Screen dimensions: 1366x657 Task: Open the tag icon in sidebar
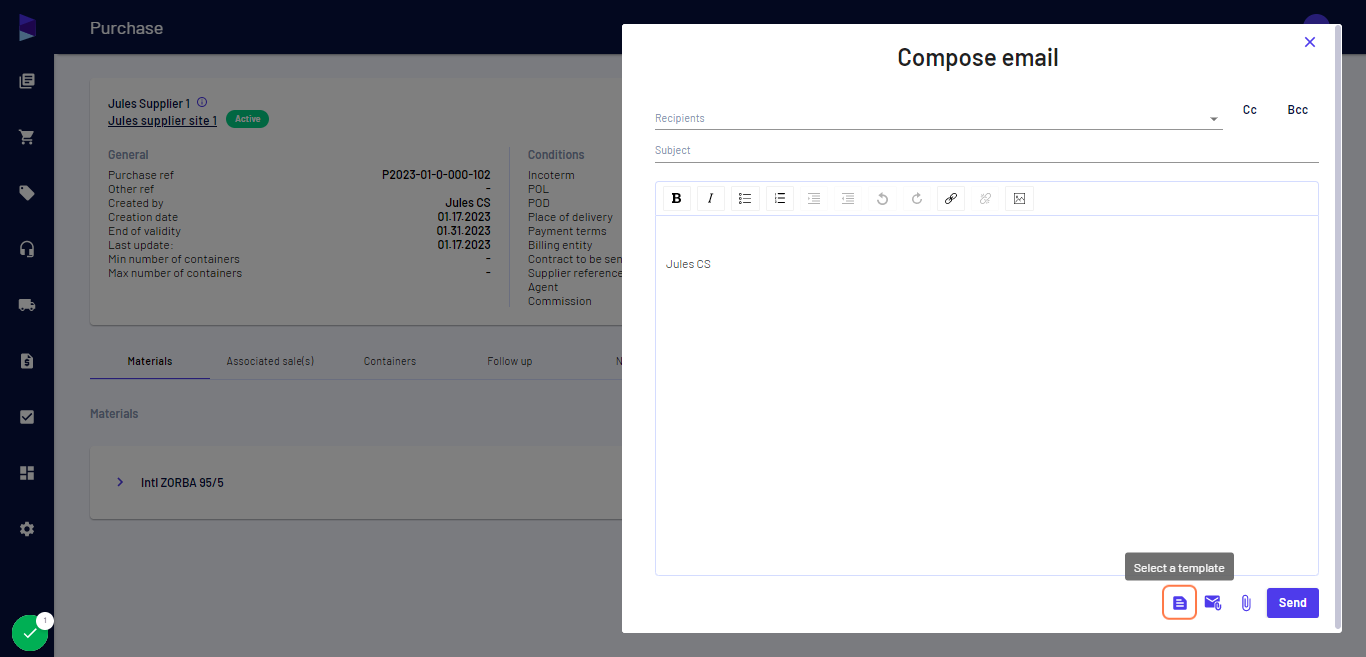pyautogui.click(x=27, y=193)
